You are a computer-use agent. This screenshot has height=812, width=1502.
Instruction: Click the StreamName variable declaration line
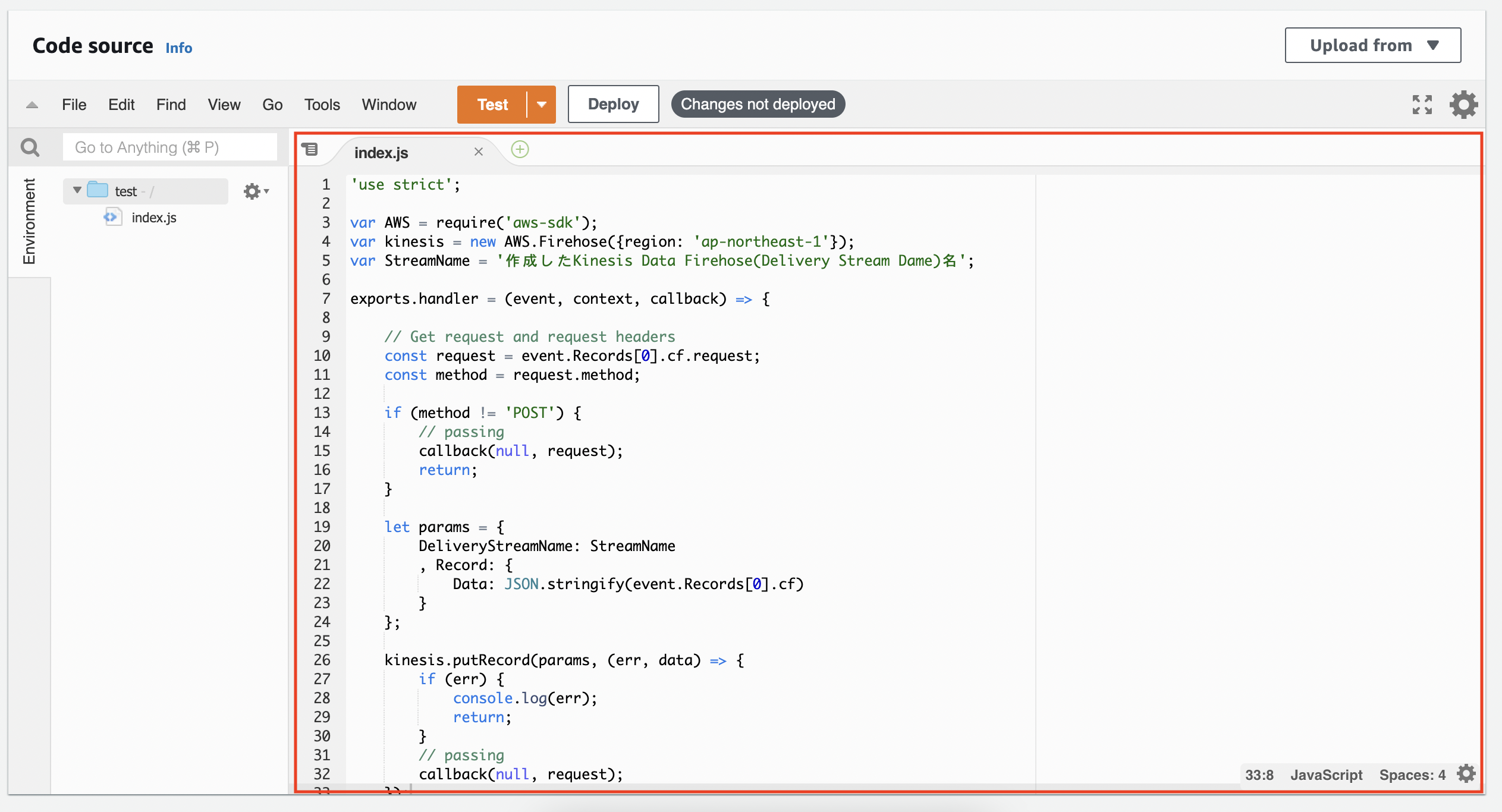coord(662,260)
